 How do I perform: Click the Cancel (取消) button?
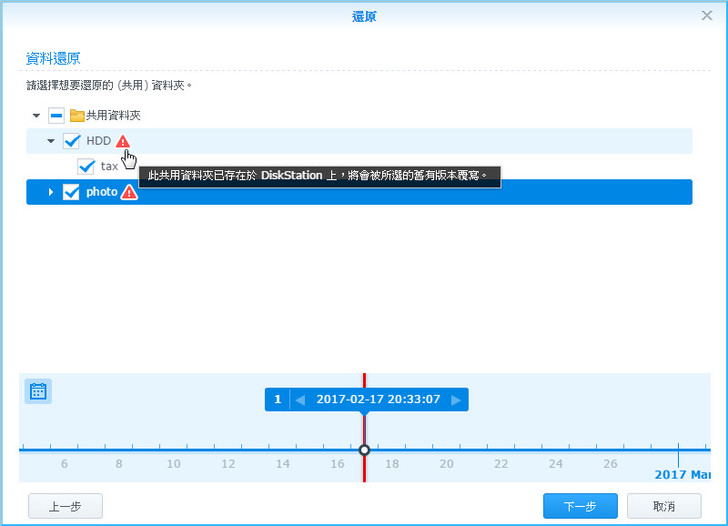[x=664, y=506]
